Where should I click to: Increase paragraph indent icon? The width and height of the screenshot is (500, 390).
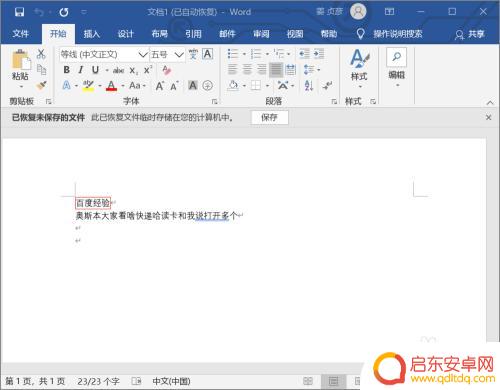[x=319, y=54]
